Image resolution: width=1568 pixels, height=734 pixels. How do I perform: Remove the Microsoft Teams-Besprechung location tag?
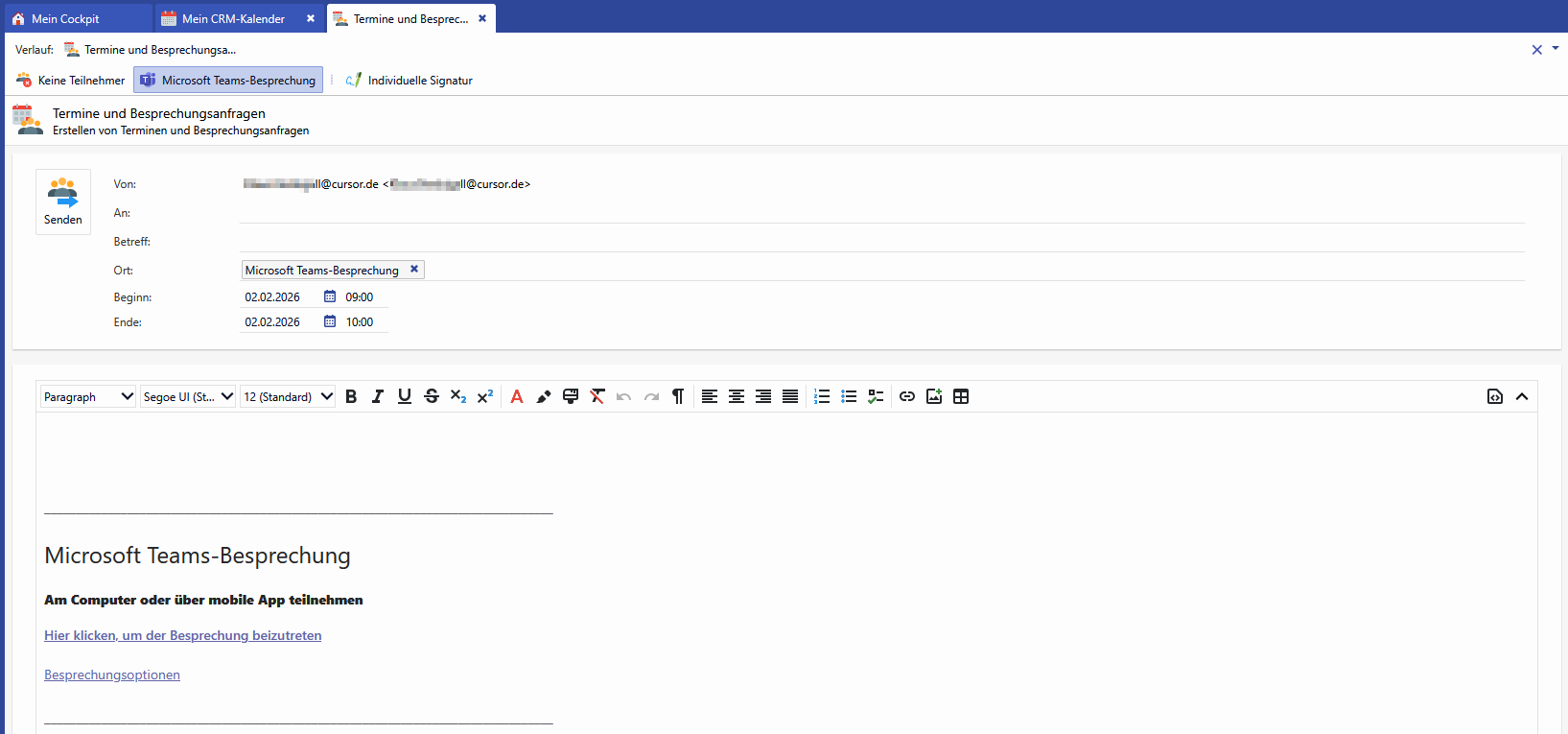[x=414, y=270]
